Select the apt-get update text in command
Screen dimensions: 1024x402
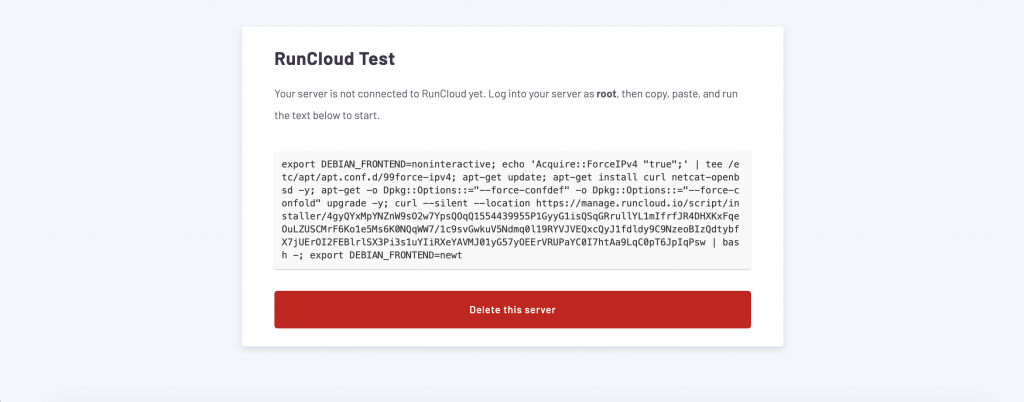pyautogui.click(x=509, y=178)
